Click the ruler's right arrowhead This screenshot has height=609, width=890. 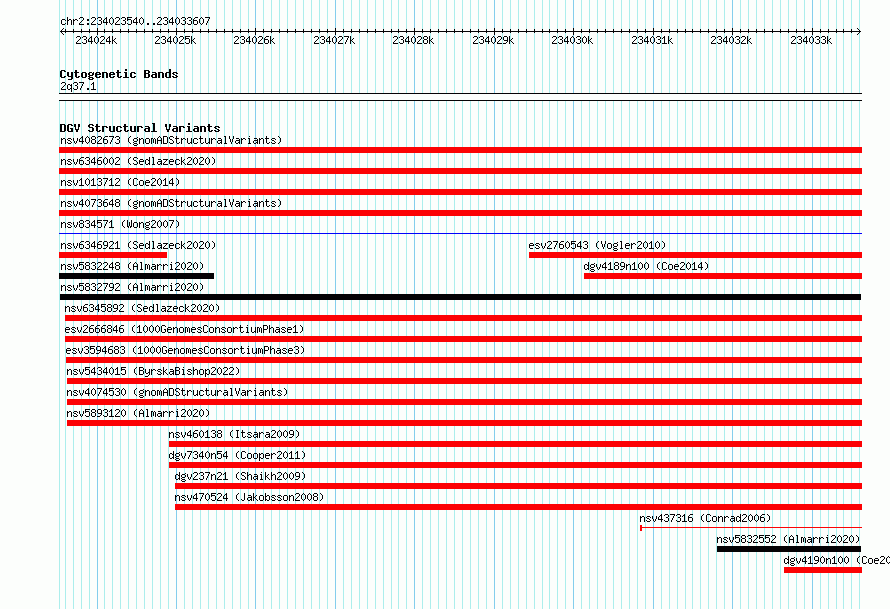(859, 31)
